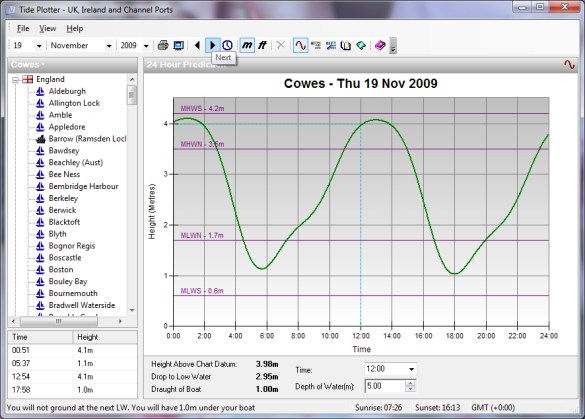
Task: Go to the previous day arrow
Action: click(197, 46)
